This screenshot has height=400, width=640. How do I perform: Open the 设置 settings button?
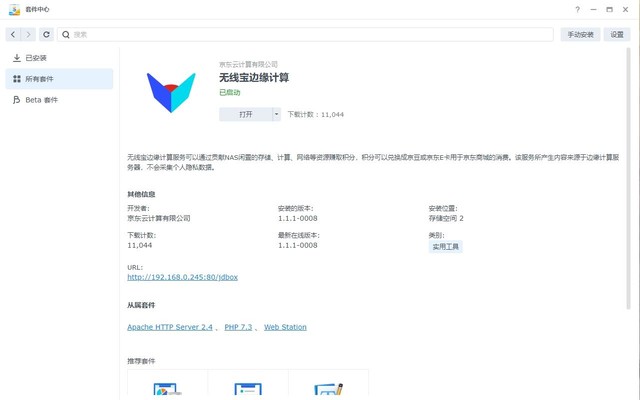[617, 35]
